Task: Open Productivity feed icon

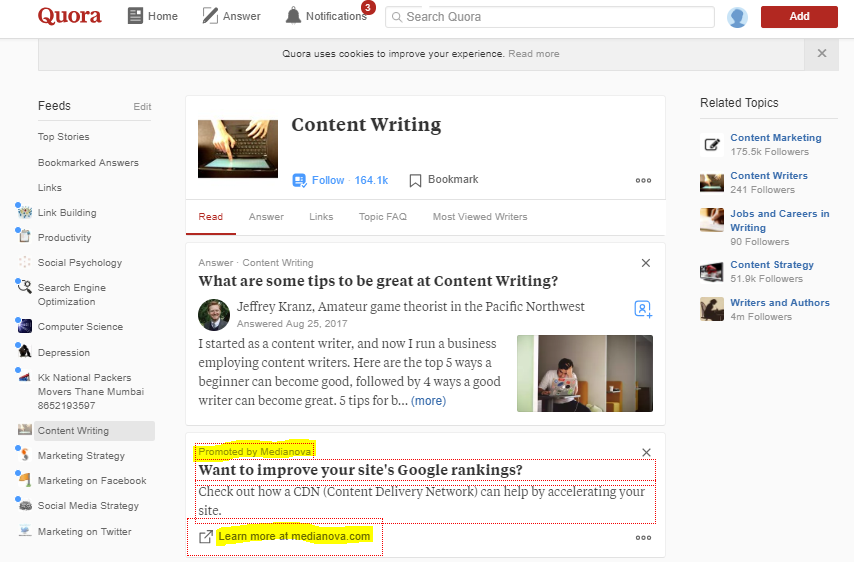Action: (24, 236)
